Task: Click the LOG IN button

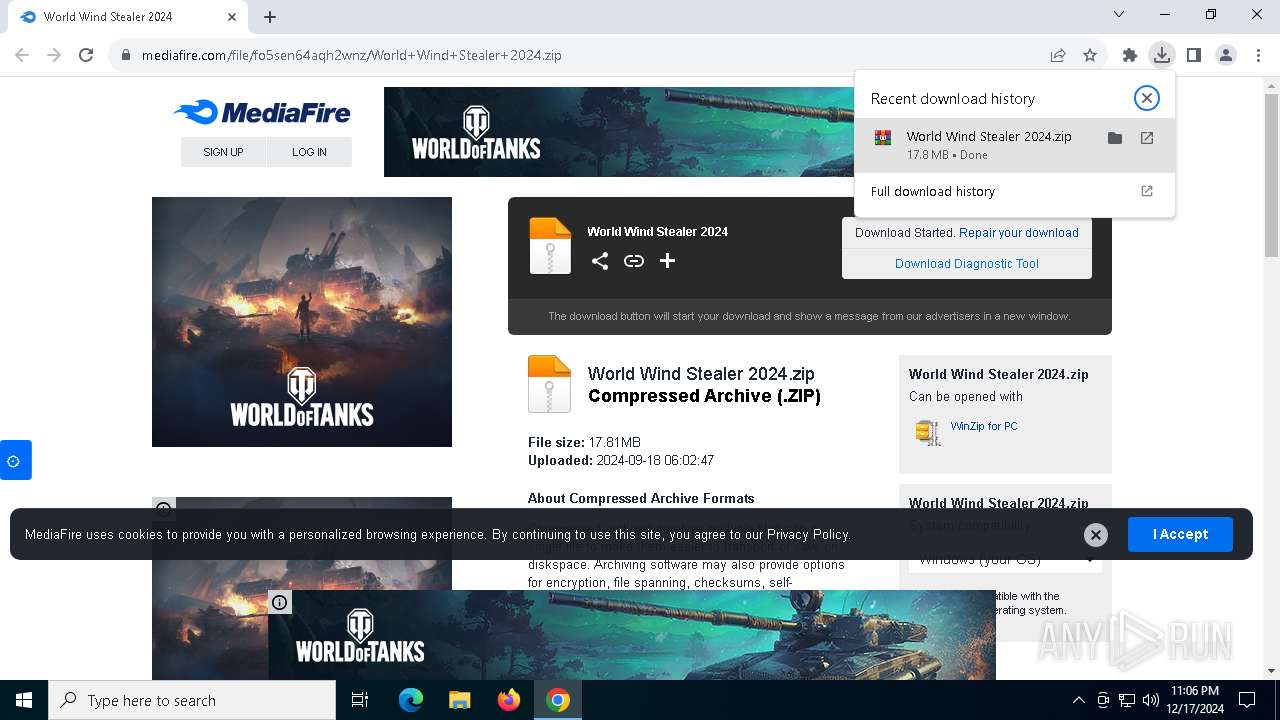Action: click(309, 152)
